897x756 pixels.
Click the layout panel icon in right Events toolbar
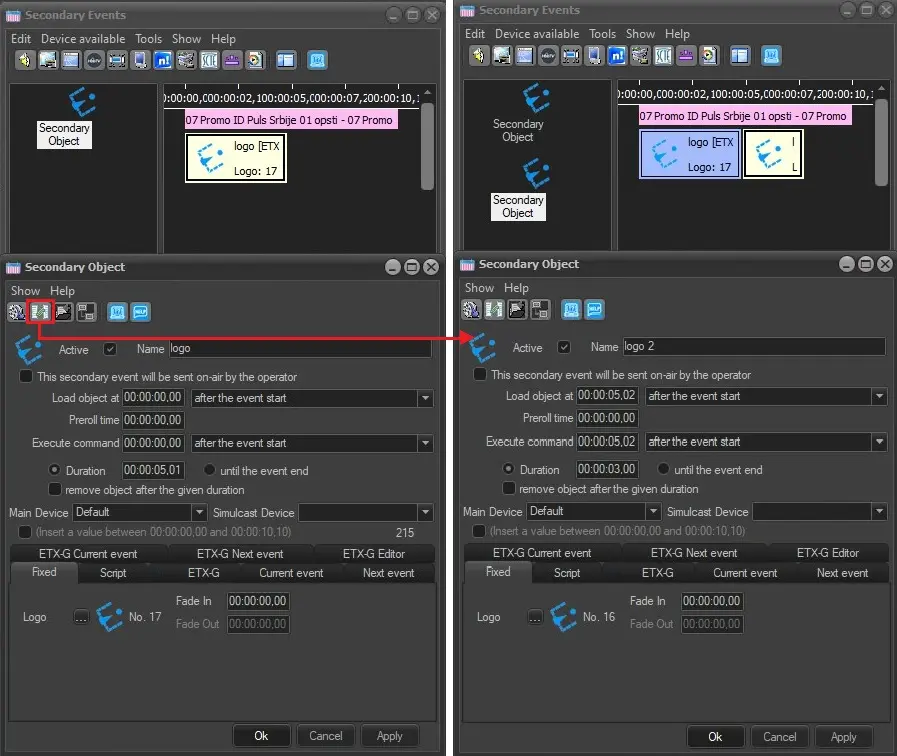coord(740,56)
